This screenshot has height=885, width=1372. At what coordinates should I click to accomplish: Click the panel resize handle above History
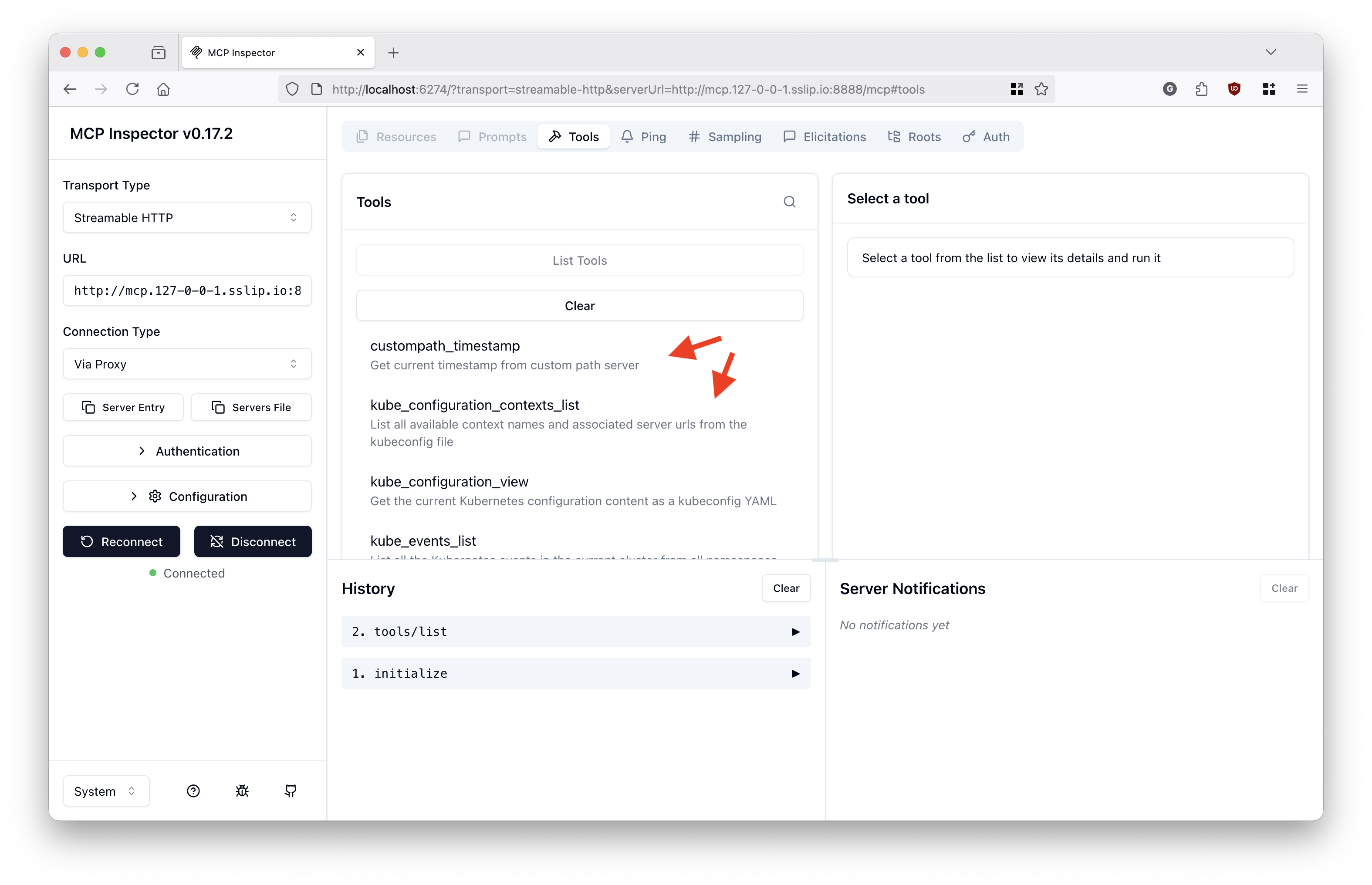(825, 560)
